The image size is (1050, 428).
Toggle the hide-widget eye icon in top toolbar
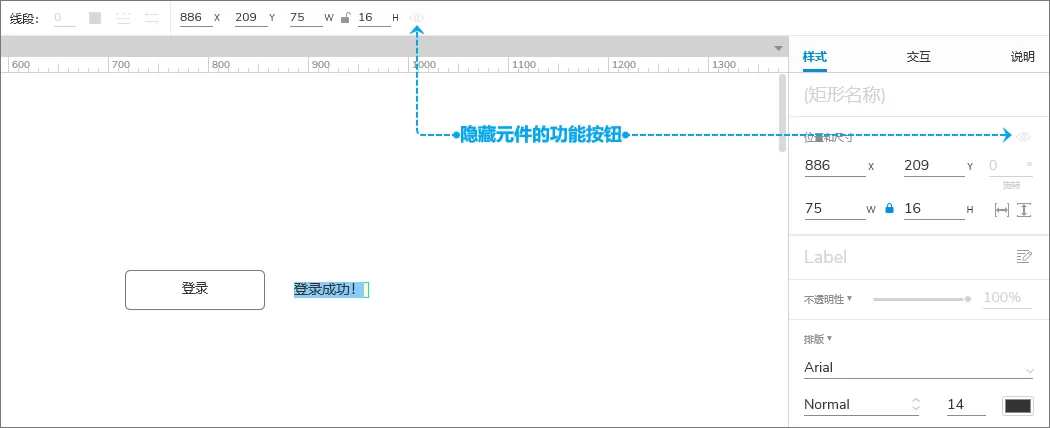tap(417, 17)
